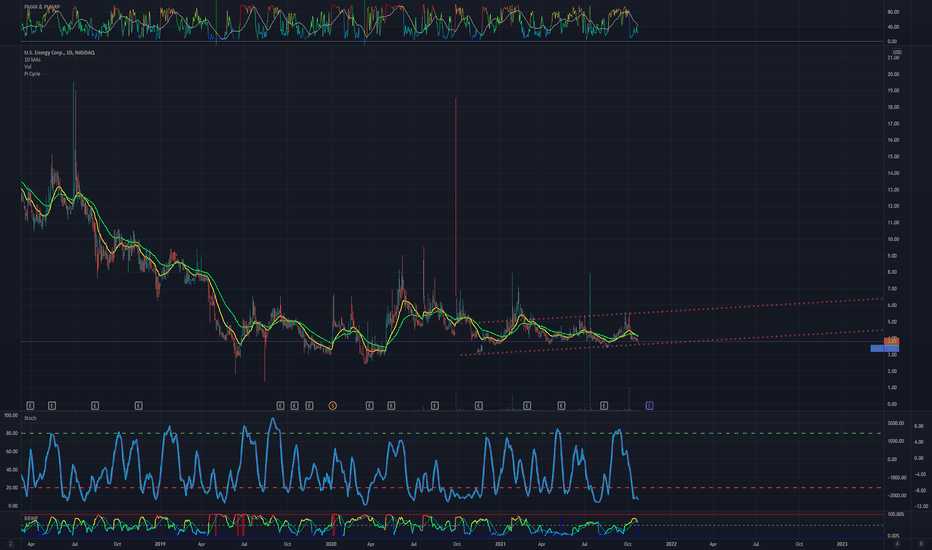The width and height of the screenshot is (932, 550).
Task: Toggle the B button at bottom right corner
Action: click(x=921, y=543)
